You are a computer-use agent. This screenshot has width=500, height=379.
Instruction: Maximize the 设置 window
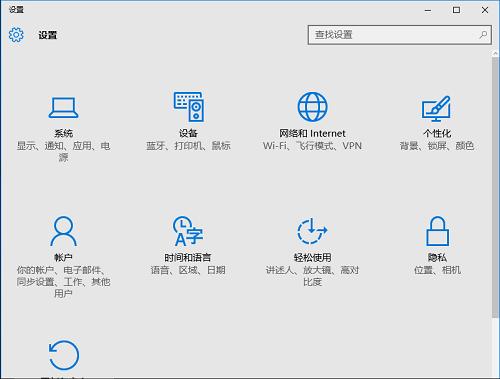coord(456,10)
